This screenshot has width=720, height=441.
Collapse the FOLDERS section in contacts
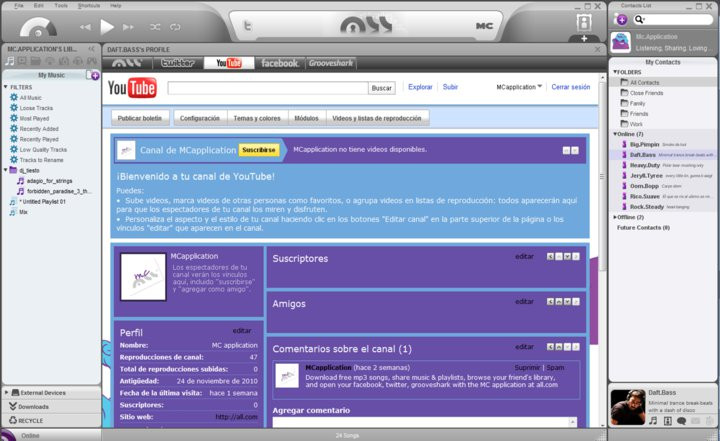coord(615,72)
